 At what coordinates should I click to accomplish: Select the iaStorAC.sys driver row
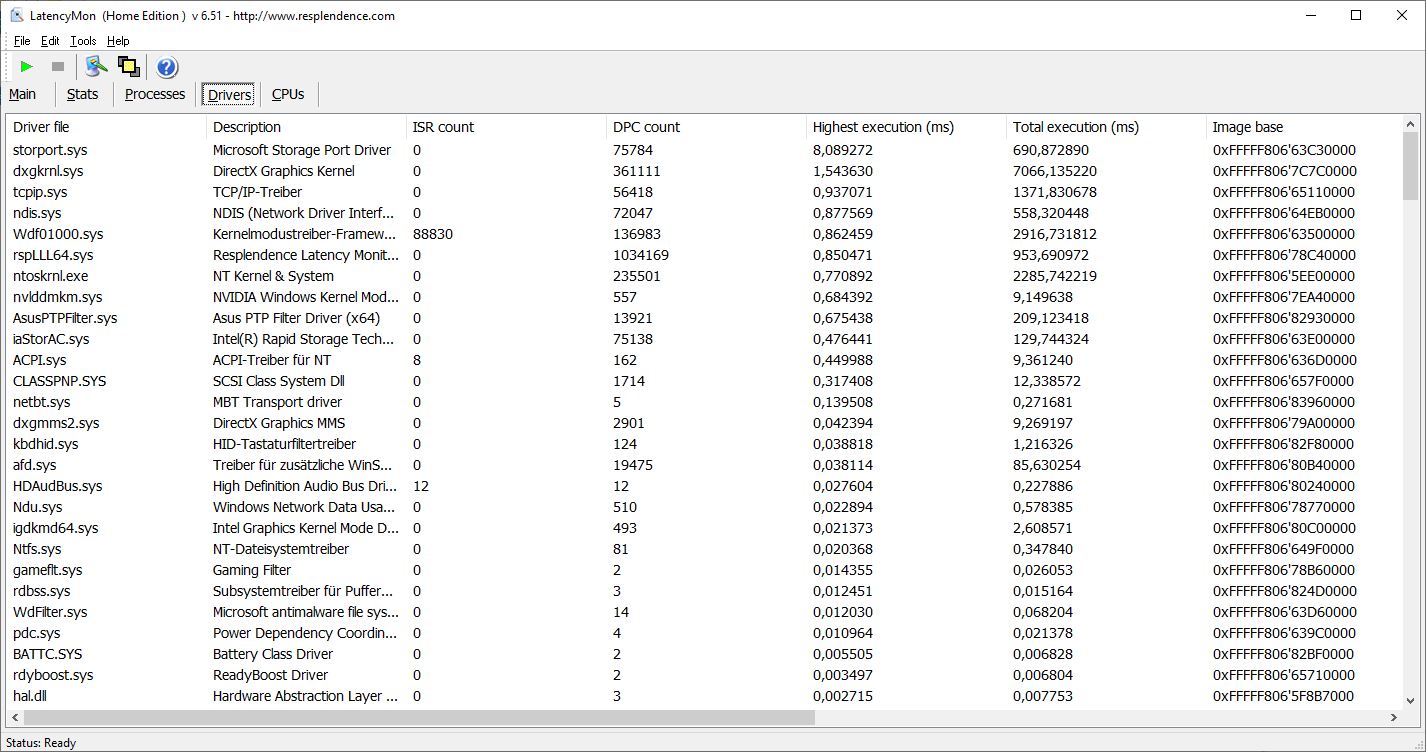coord(704,339)
